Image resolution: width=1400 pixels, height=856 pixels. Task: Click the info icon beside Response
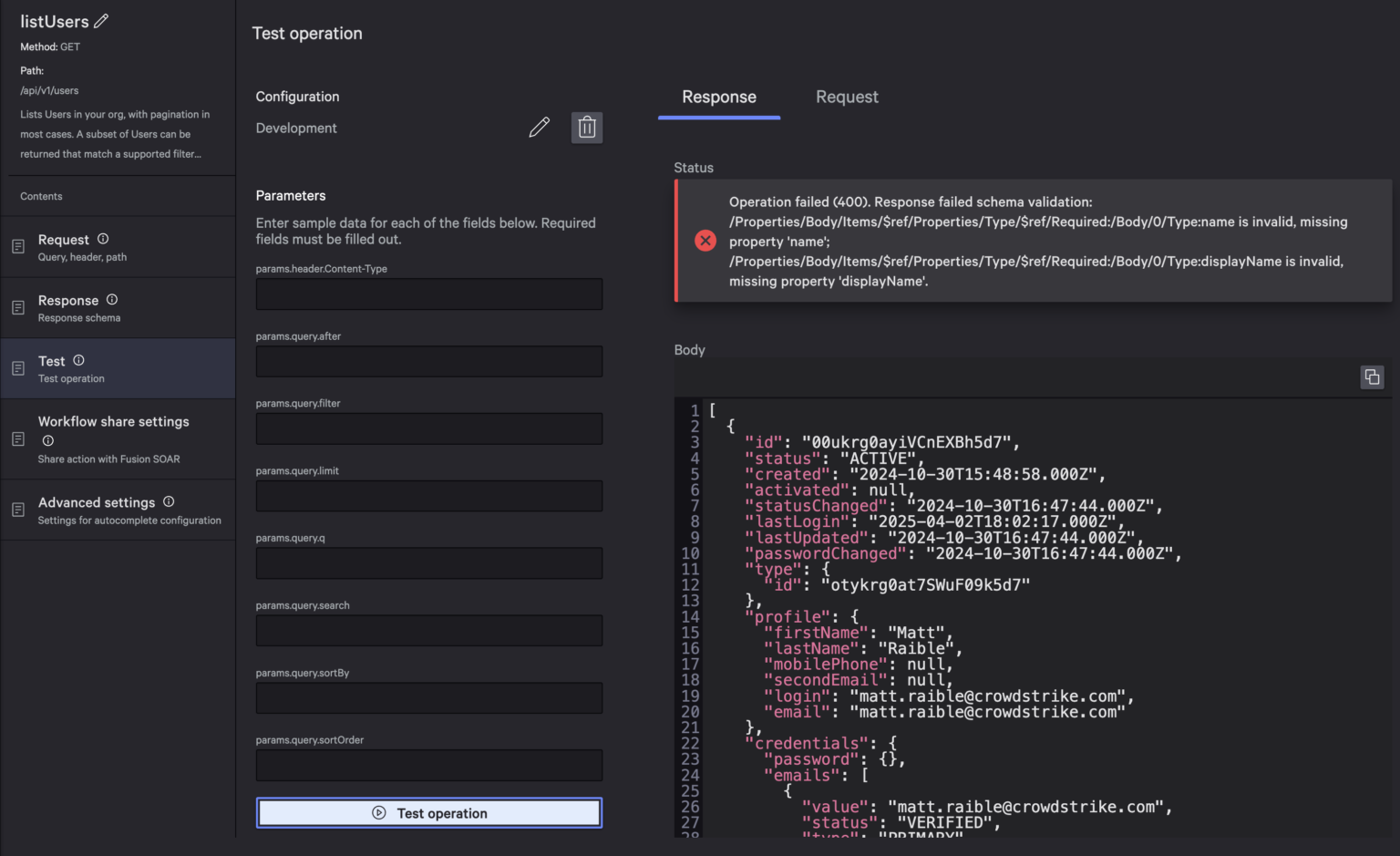pyautogui.click(x=111, y=299)
